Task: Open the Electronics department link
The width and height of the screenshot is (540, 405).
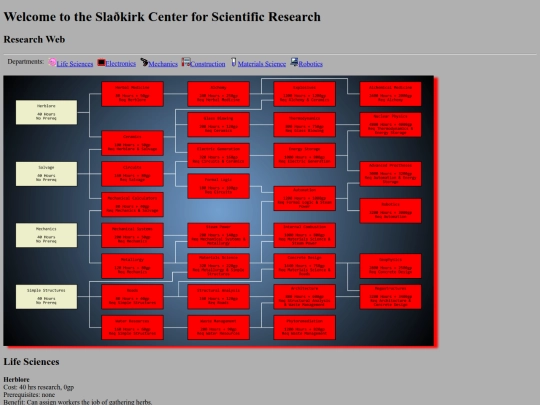Action: click(121, 63)
